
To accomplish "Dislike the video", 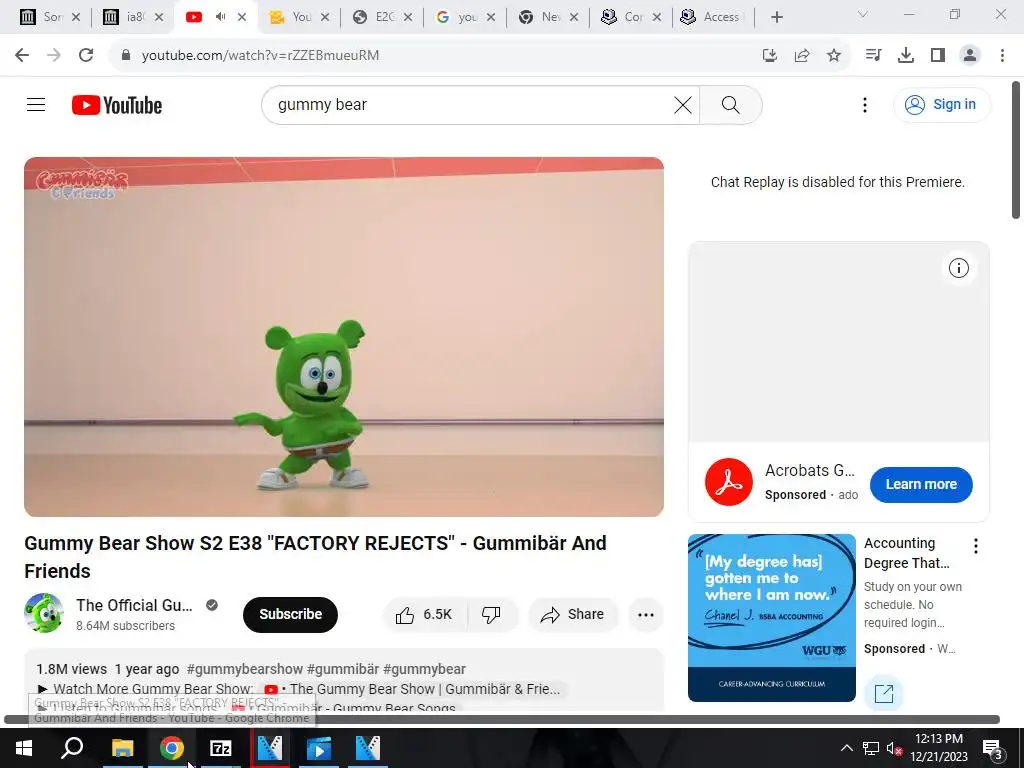I will [x=492, y=615].
